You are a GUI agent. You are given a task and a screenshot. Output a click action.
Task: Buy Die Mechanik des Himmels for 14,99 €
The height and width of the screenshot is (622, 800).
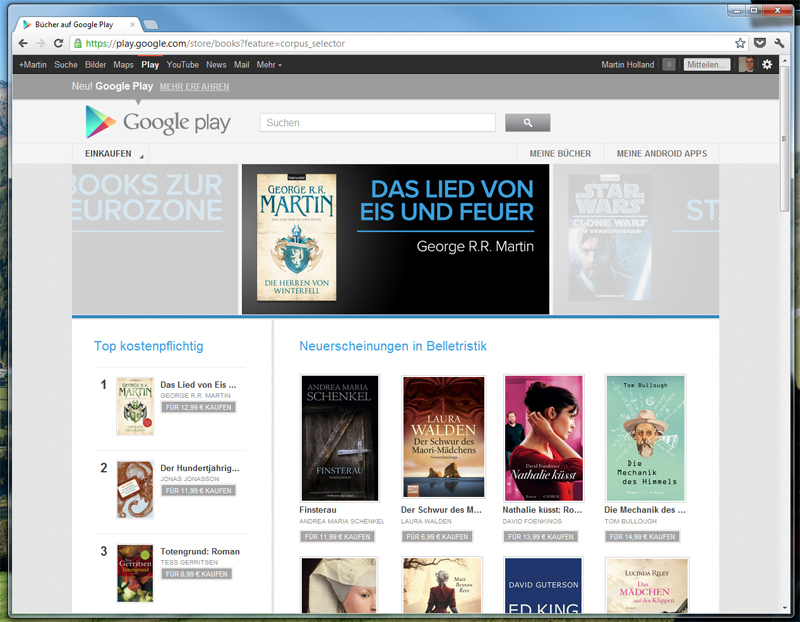pos(642,537)
